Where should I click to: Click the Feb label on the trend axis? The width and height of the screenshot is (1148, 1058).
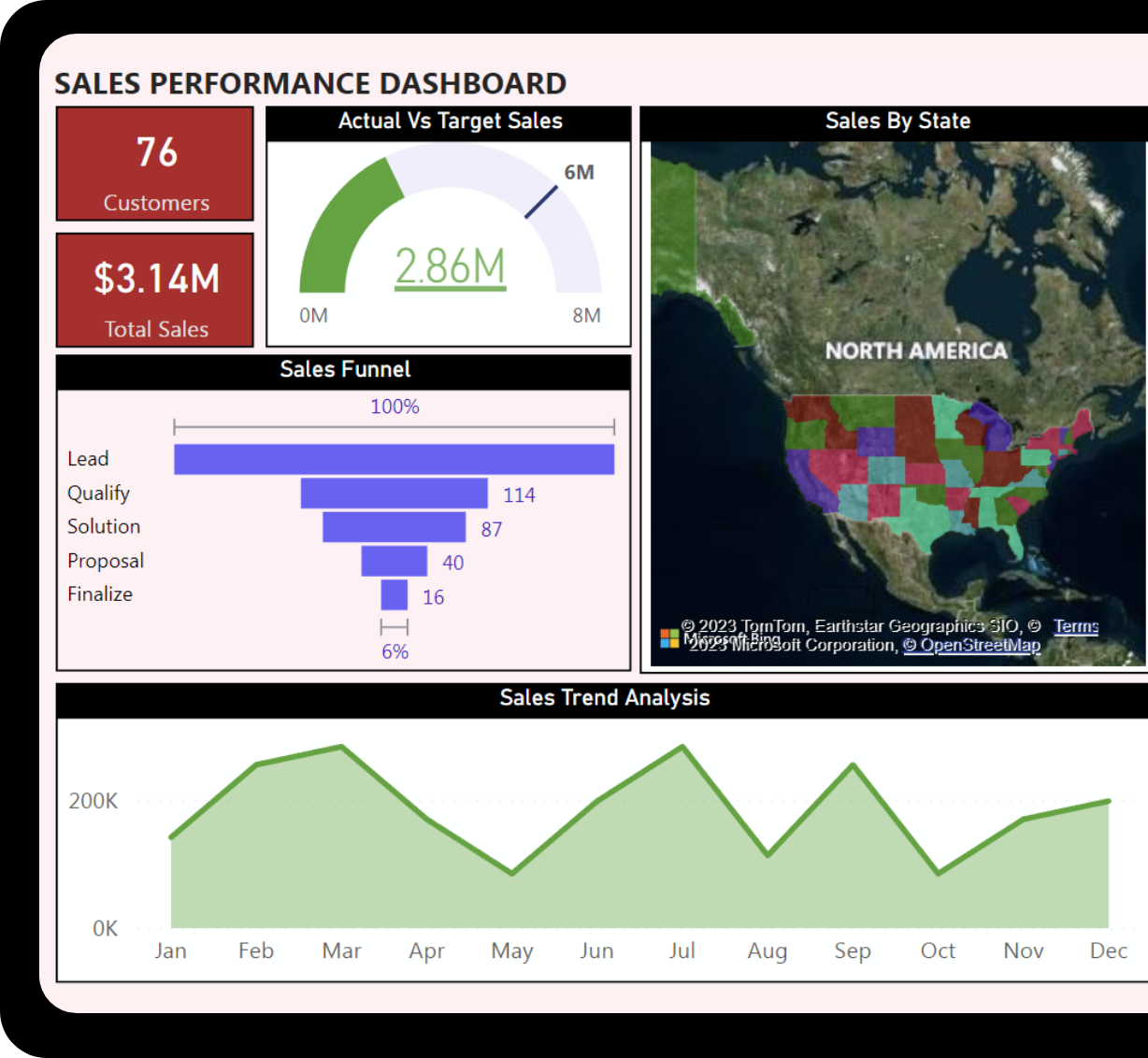tap(256, 951)
